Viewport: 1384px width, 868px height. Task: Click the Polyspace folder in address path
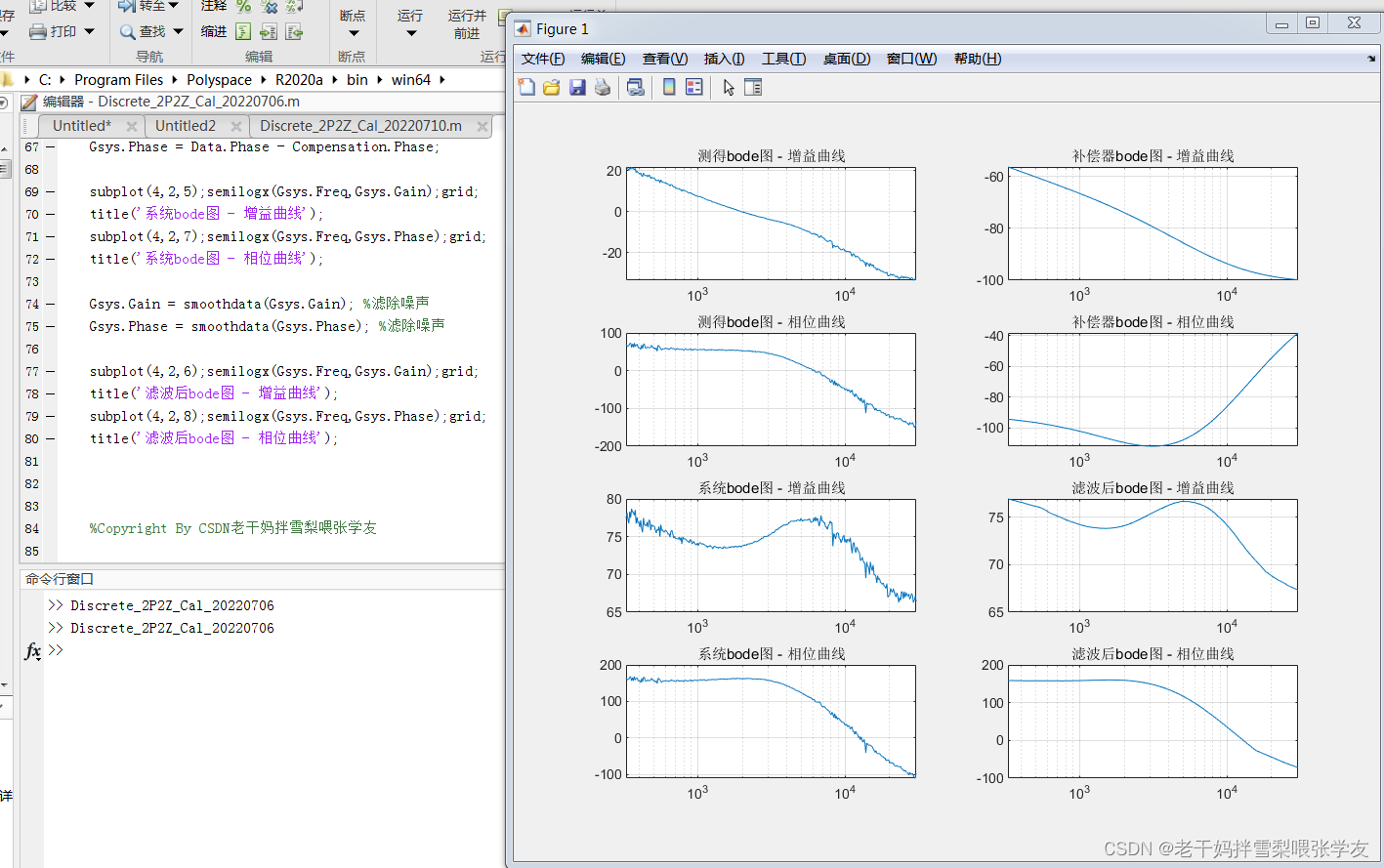coord(219,80)
